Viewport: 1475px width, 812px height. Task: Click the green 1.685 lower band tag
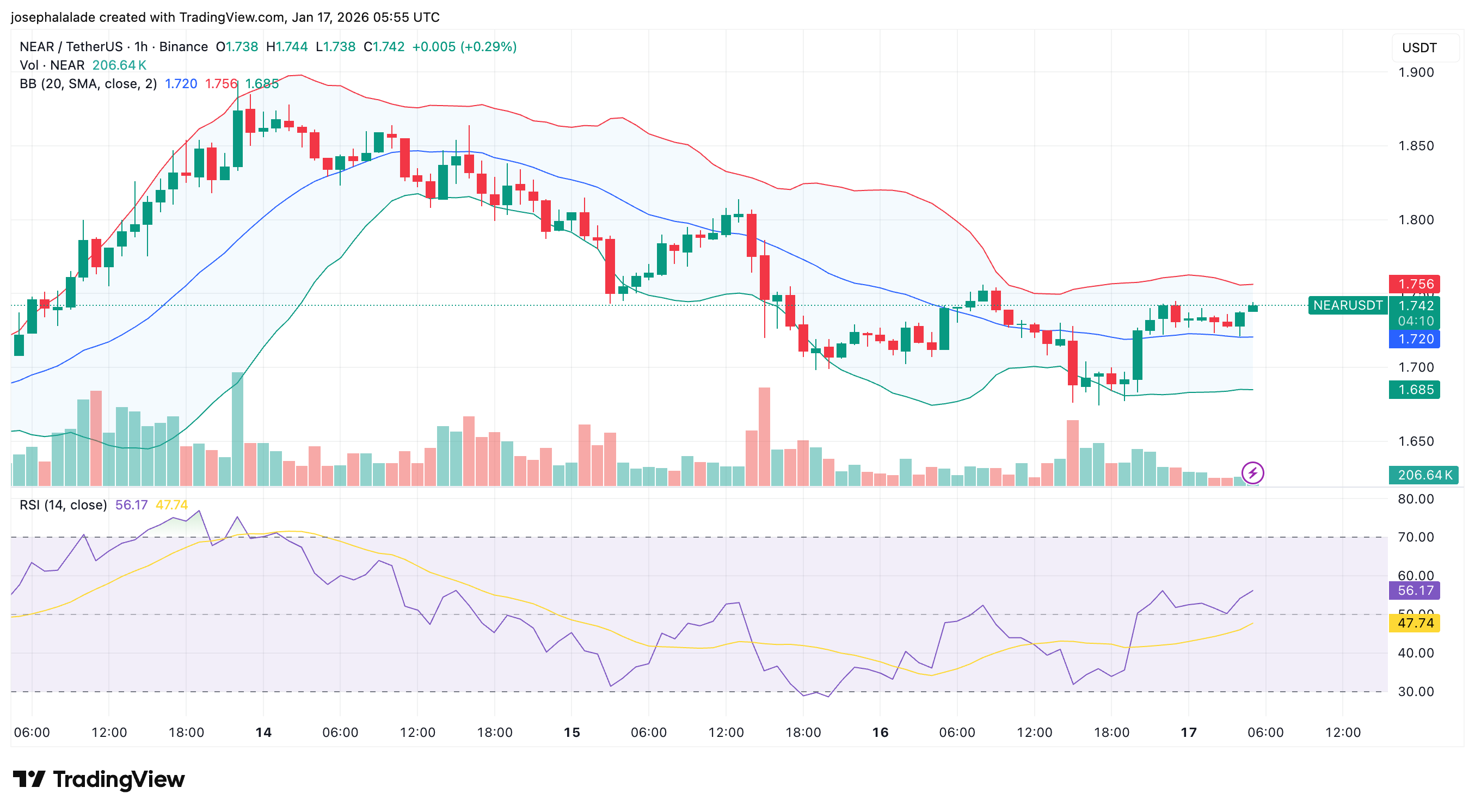[x=1414, y=389]
